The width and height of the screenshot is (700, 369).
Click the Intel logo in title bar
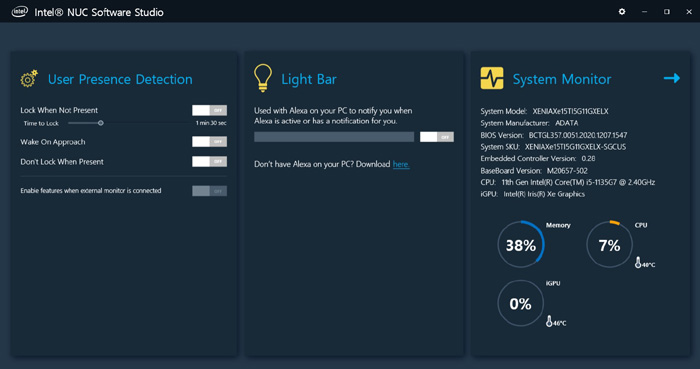(x=19, y=12)
